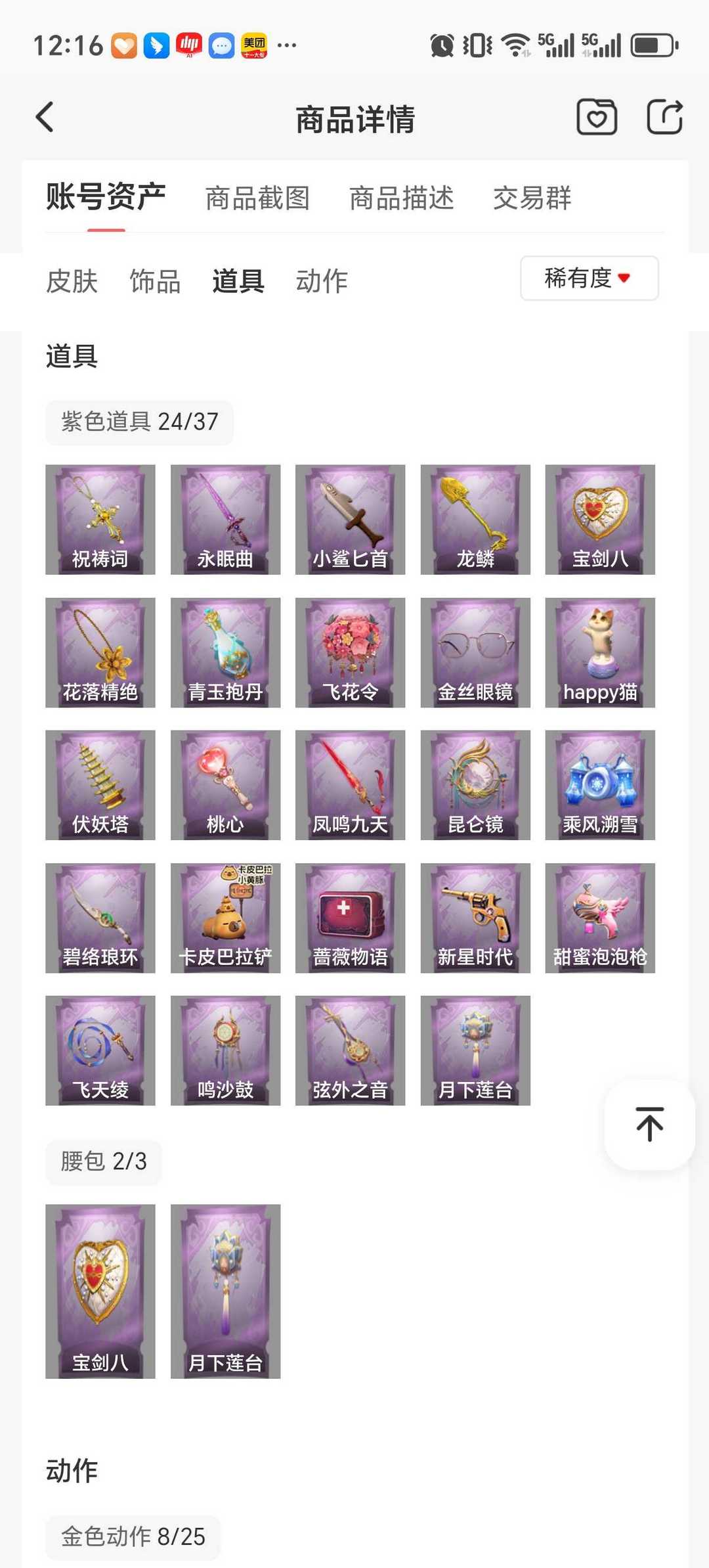
Task: Switch to the 商品截图 tab
Action: click(x=257, y=198)
